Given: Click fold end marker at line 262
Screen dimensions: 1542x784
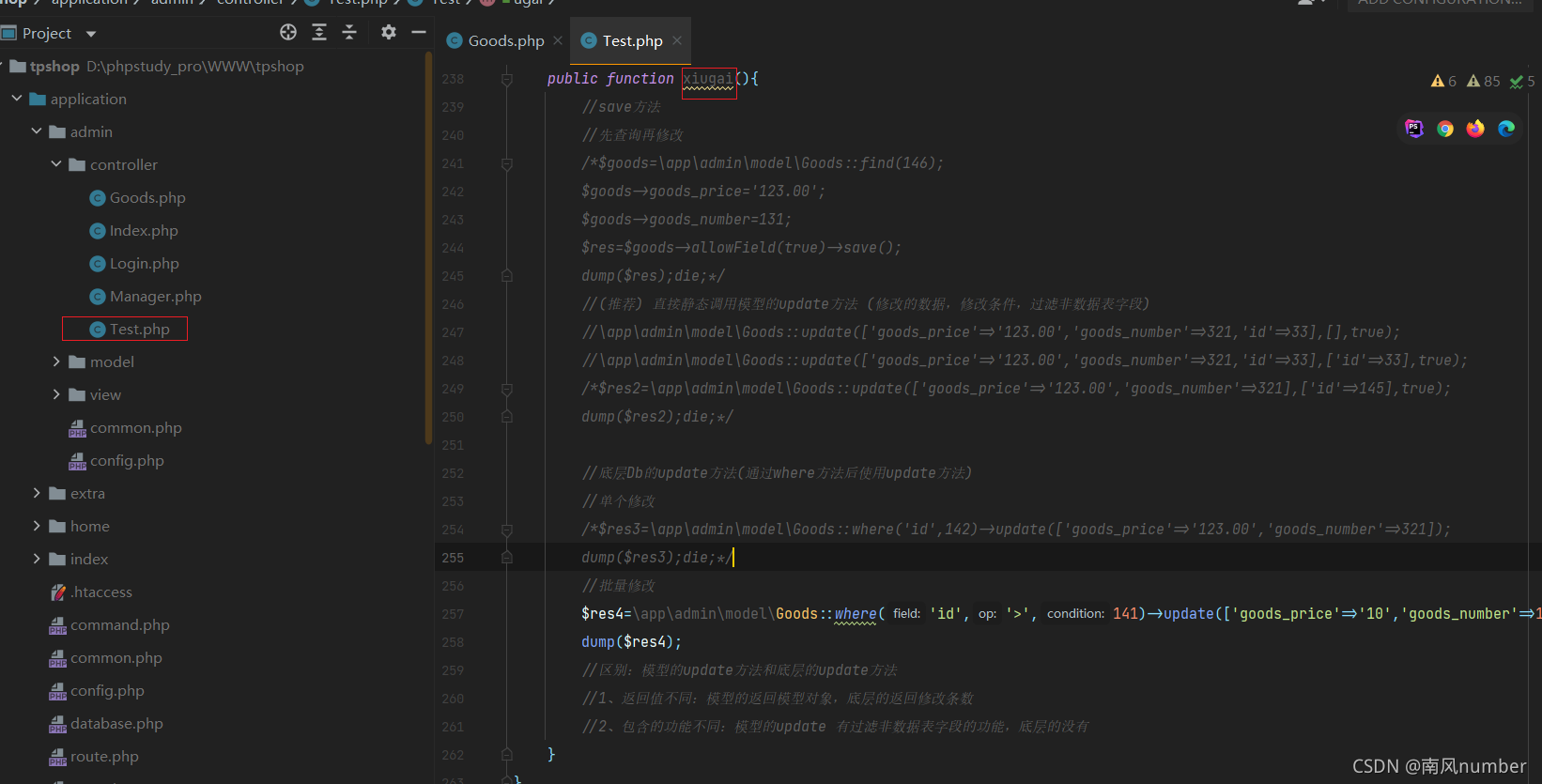Looking at the screenshot, I should click(506, 755).
